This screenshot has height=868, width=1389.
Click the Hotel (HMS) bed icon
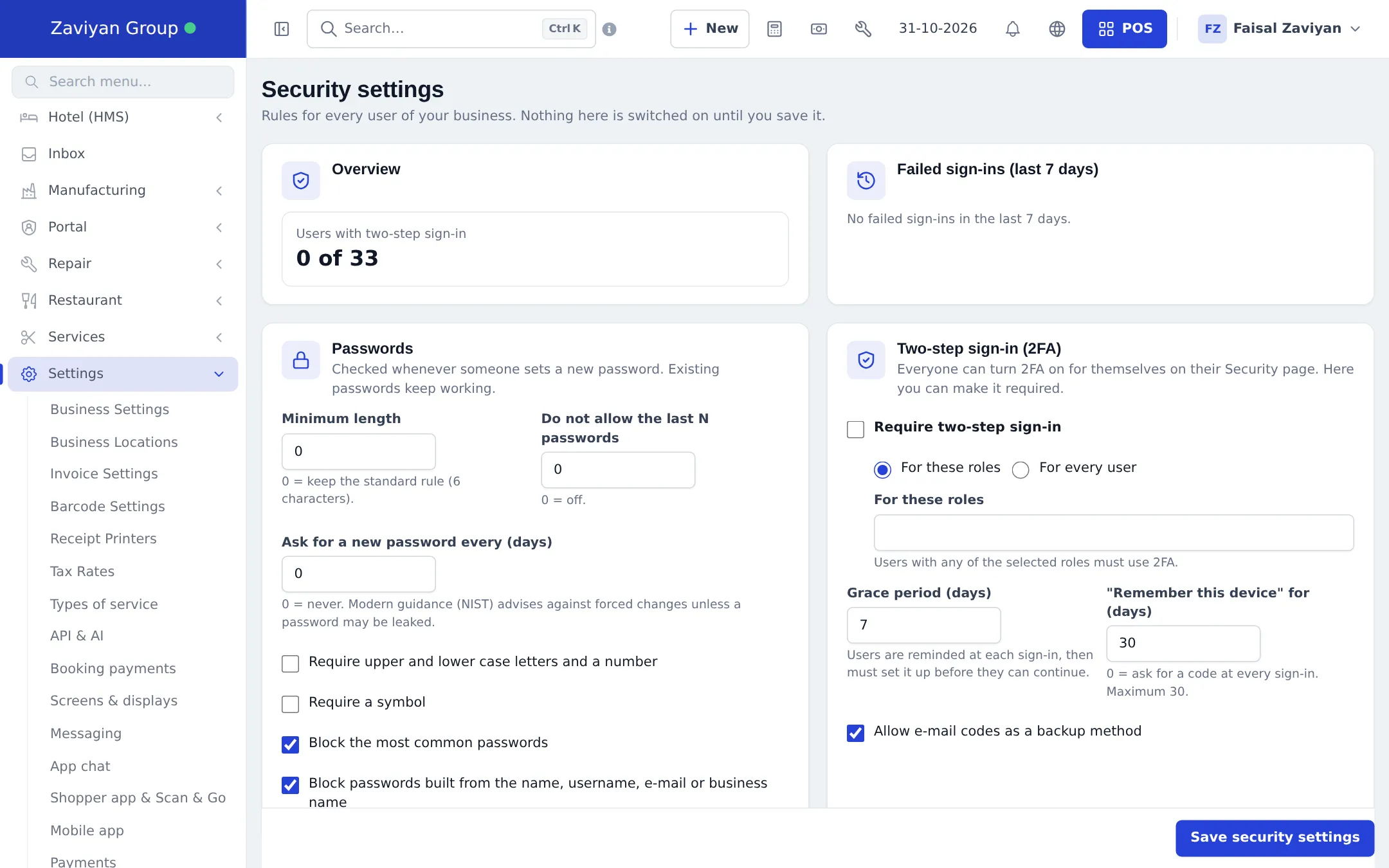click(x=29, y=117)
